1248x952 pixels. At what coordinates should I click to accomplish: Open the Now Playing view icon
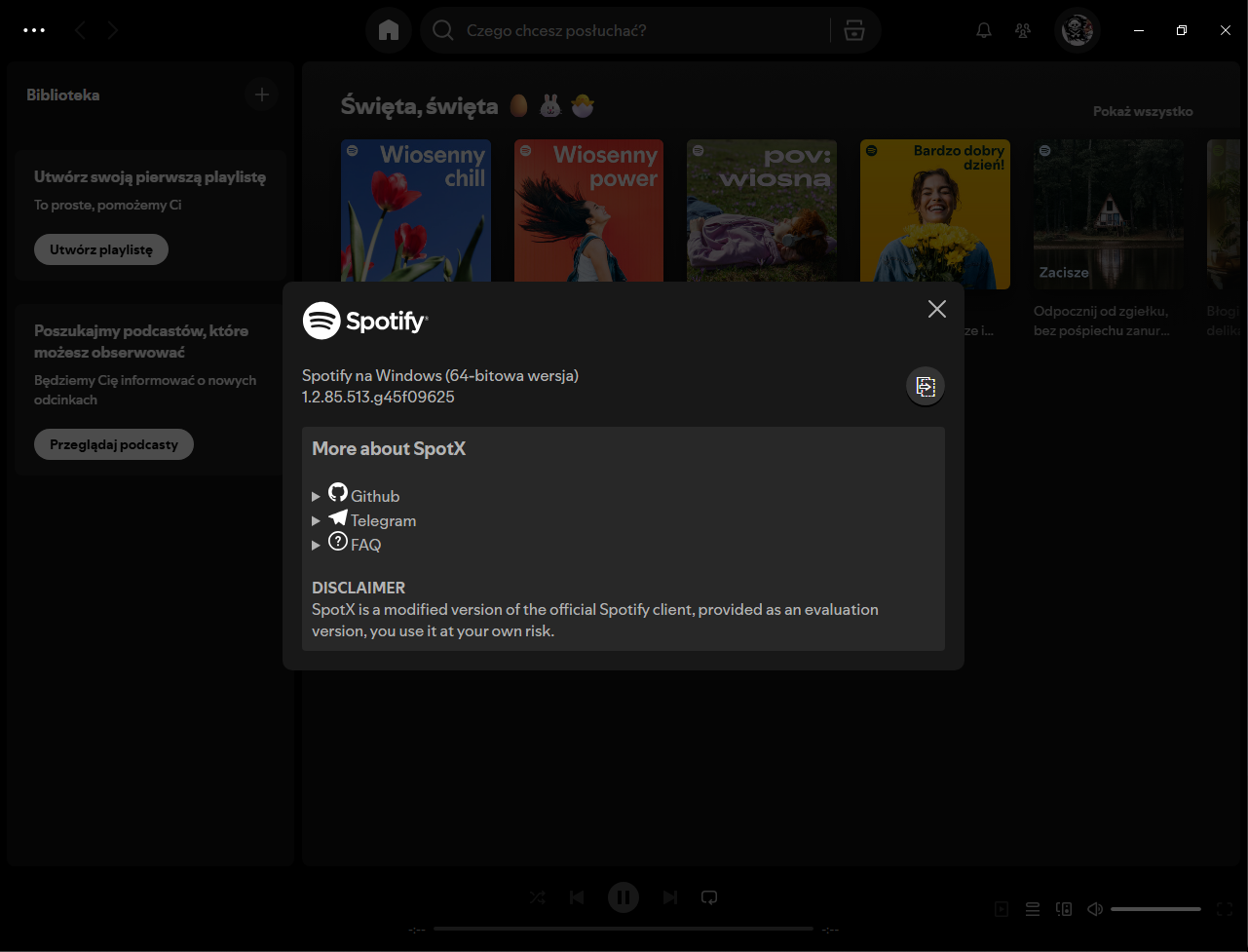pyautogui.click(x=1002, y=909)
